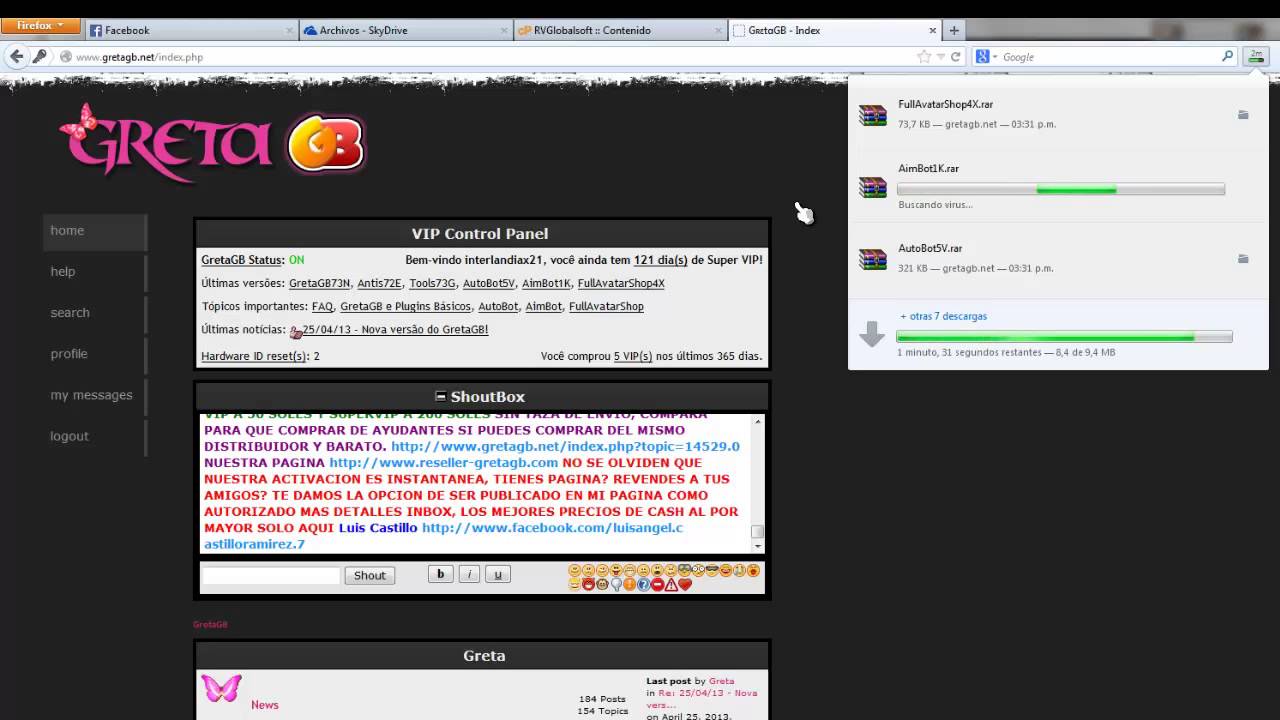Viewport: 1280px width, 720px height.
Task: Open the AutoBot5V version link
Action: [489, 283]
